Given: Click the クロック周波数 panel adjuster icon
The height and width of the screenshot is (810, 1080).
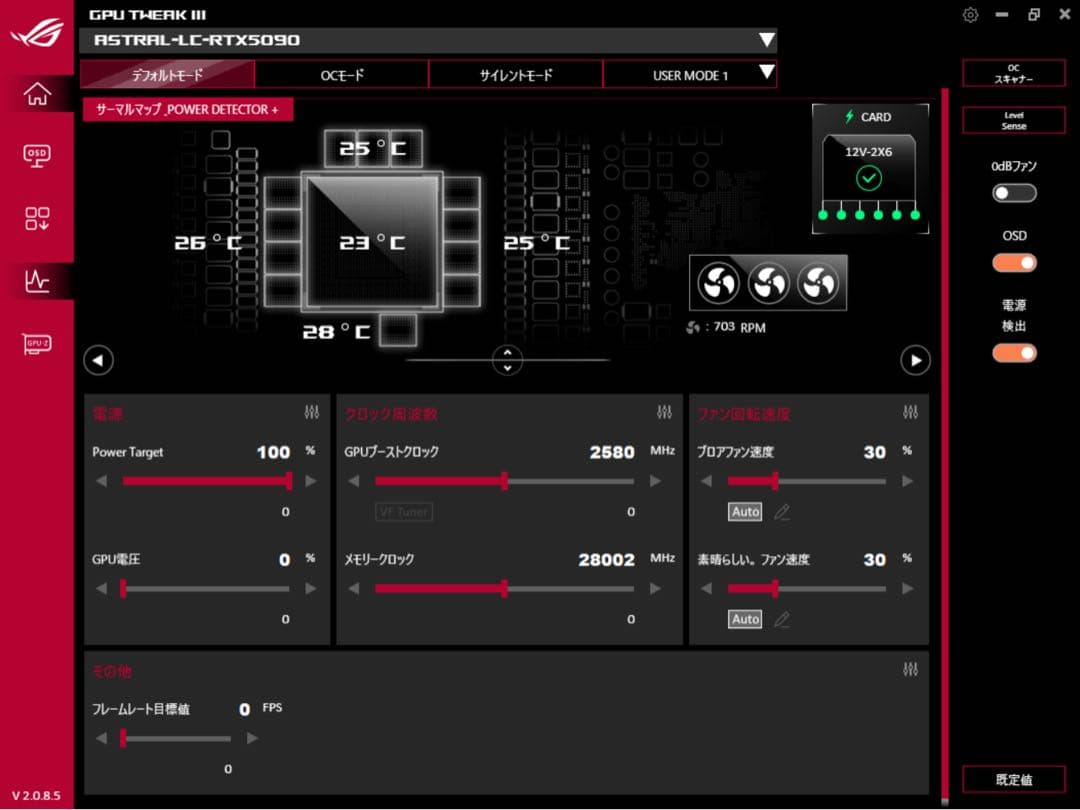Looking at the screenshot, I should point(662,410).
